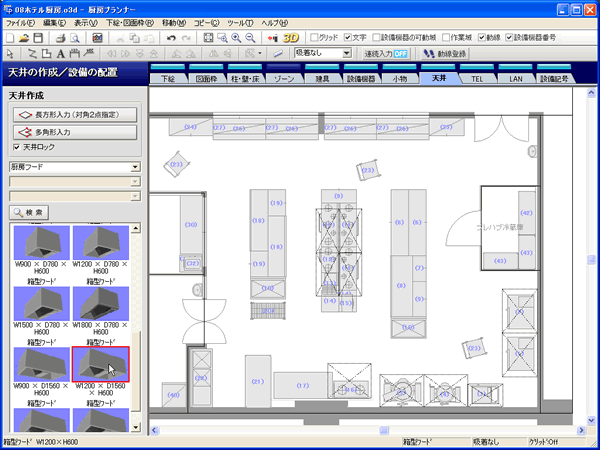The width and height of the screenshot is (600, 450).
Task: Click the open file folder icon
Action: (x=23, y=37)
